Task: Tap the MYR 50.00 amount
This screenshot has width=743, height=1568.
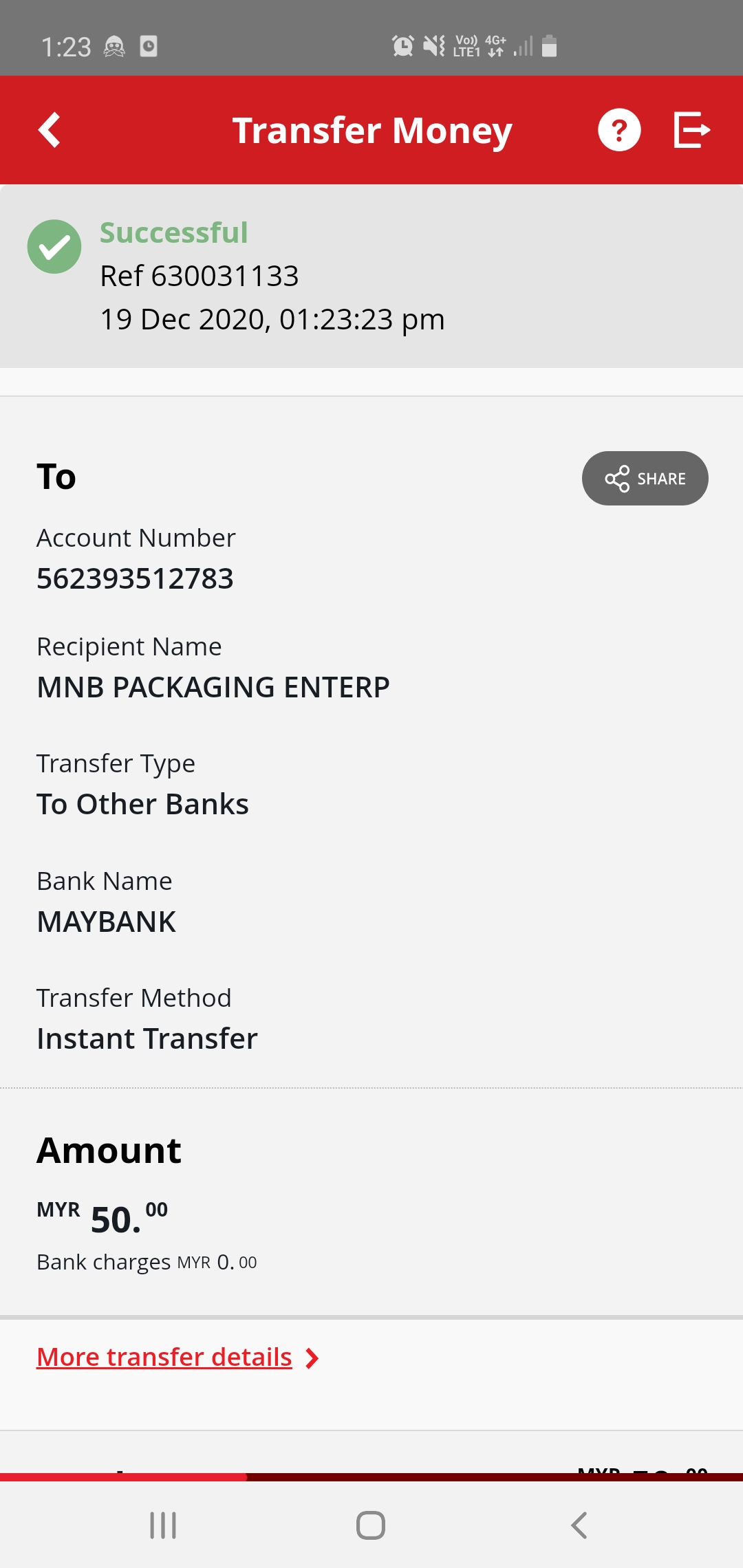Action: (102, 1219)
